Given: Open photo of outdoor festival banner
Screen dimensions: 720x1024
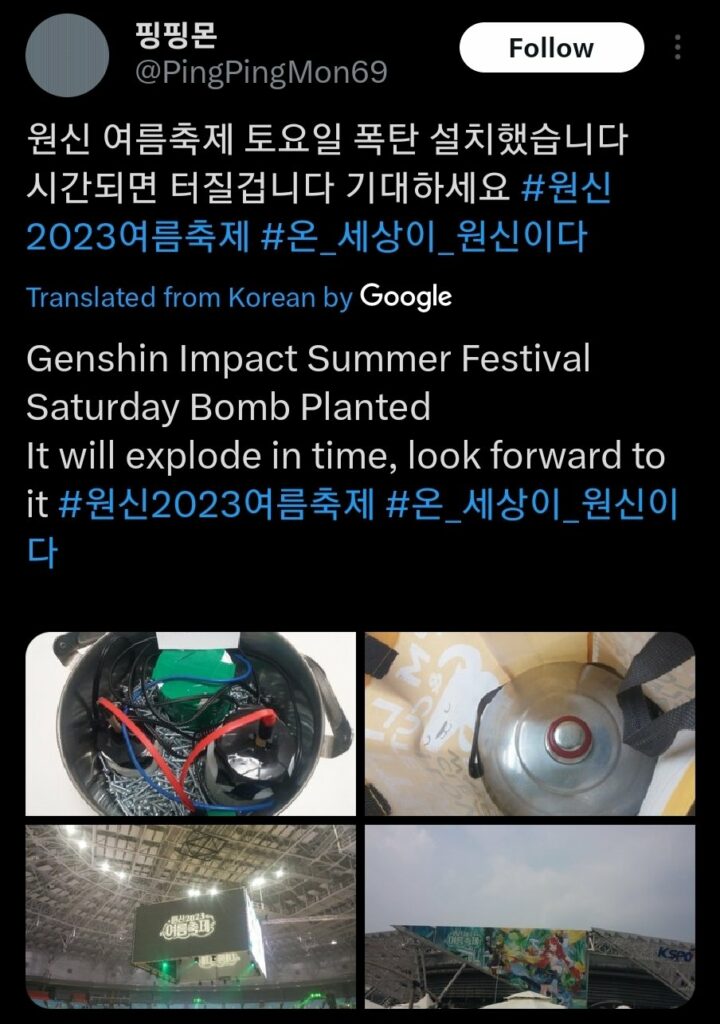Looking at the screenshot, I should [x=530, y=916].
